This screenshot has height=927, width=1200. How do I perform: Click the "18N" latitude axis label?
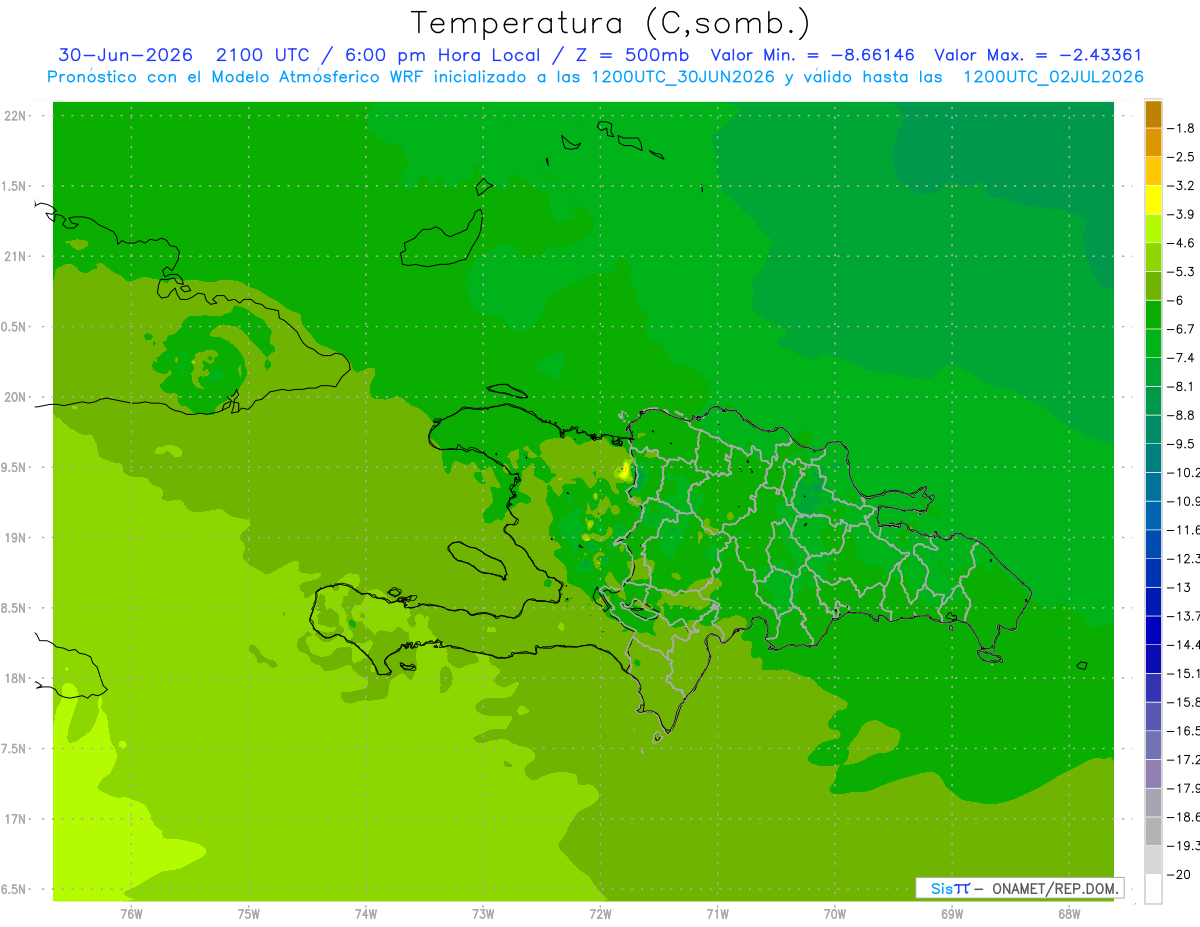(15, 679)
